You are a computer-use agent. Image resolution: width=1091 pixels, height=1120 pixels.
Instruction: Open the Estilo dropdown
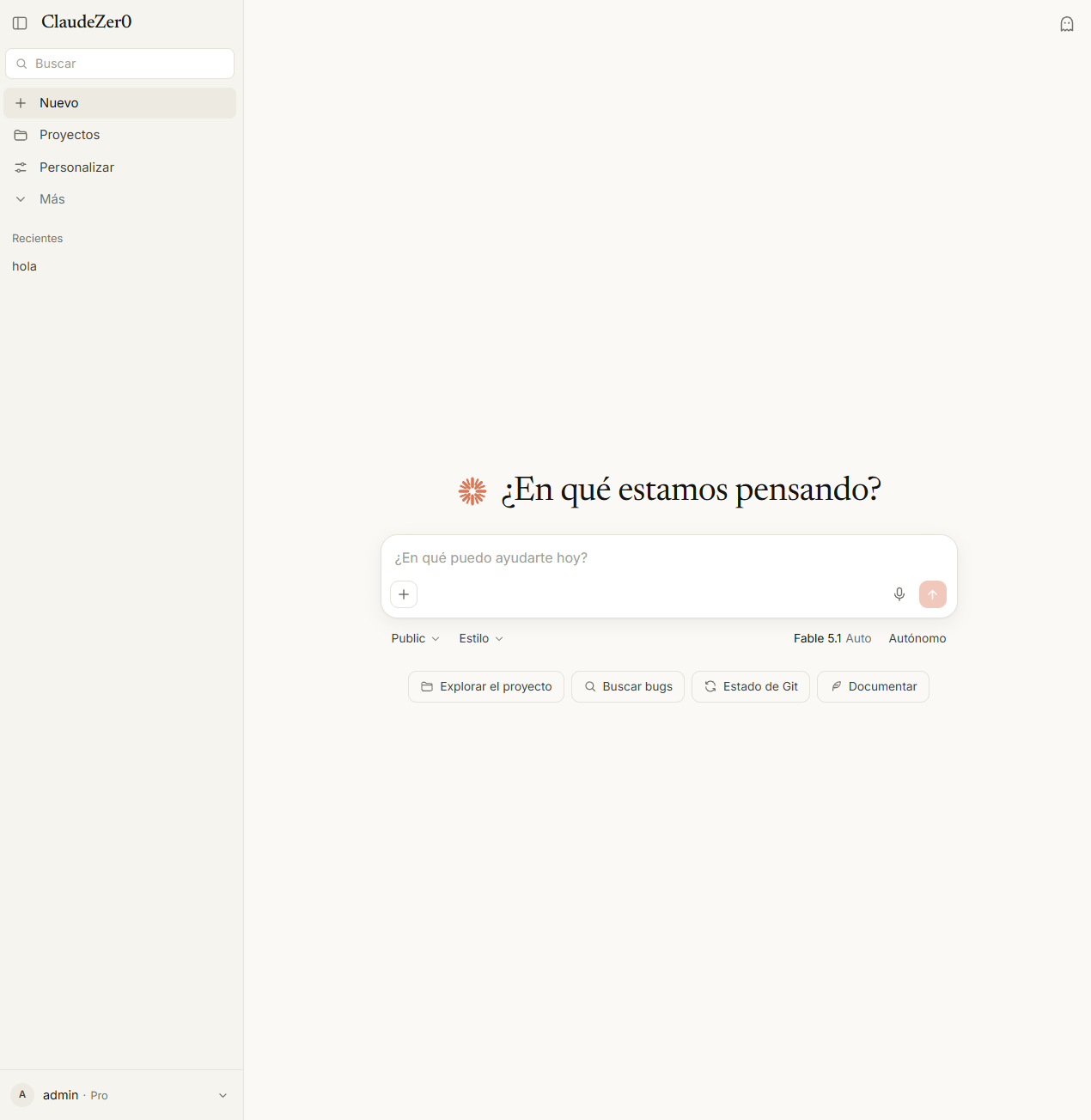481,638
